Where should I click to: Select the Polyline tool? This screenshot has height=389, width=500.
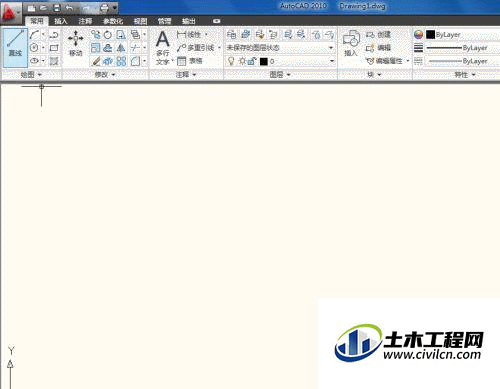tap(54, 34)
